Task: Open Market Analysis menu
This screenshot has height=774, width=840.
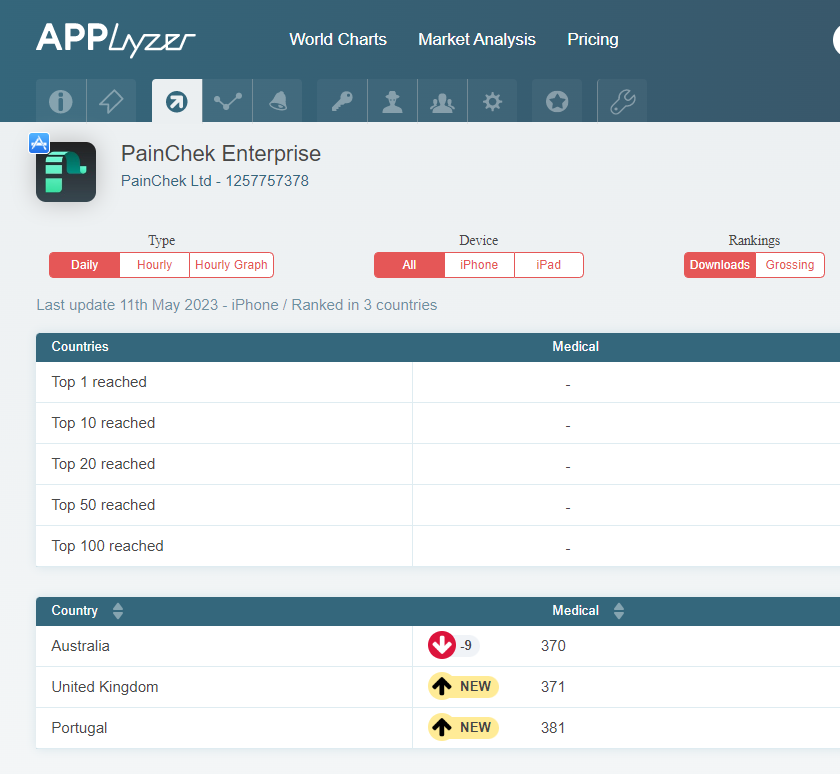Action: 477,39
